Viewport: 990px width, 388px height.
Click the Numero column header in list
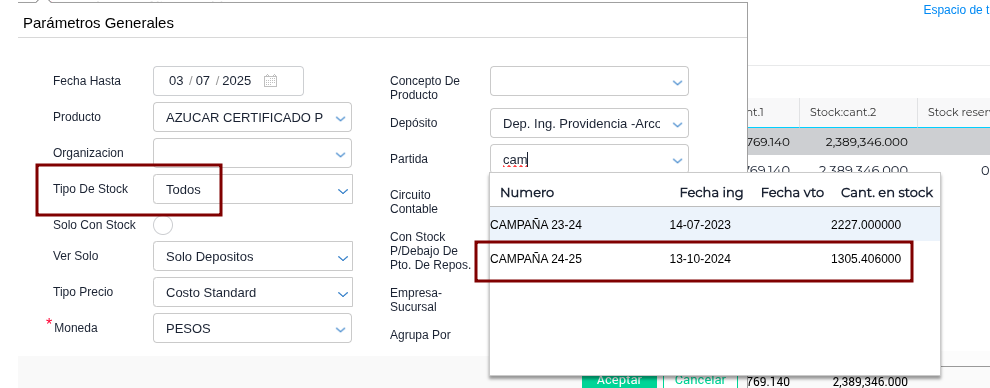click(527, 192)
